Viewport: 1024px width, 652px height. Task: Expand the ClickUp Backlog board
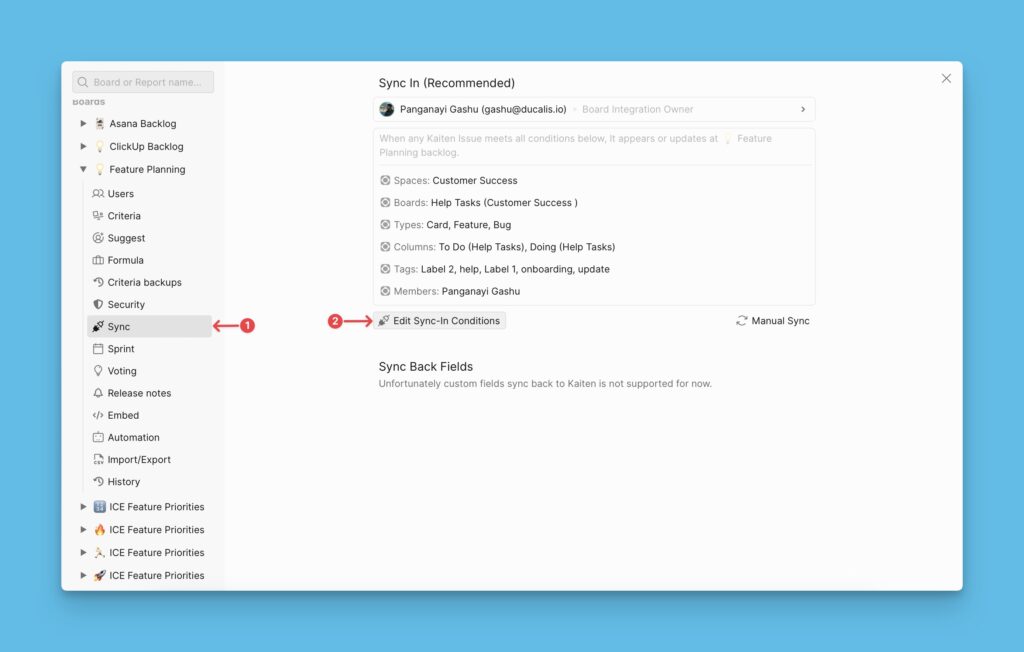click(x=84, y=147)
